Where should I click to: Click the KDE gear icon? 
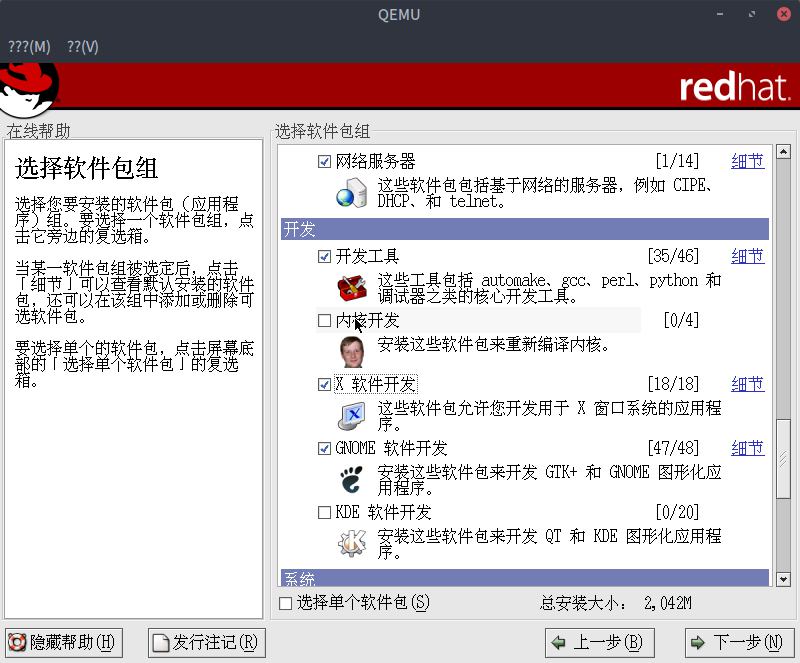pos(352,543)
